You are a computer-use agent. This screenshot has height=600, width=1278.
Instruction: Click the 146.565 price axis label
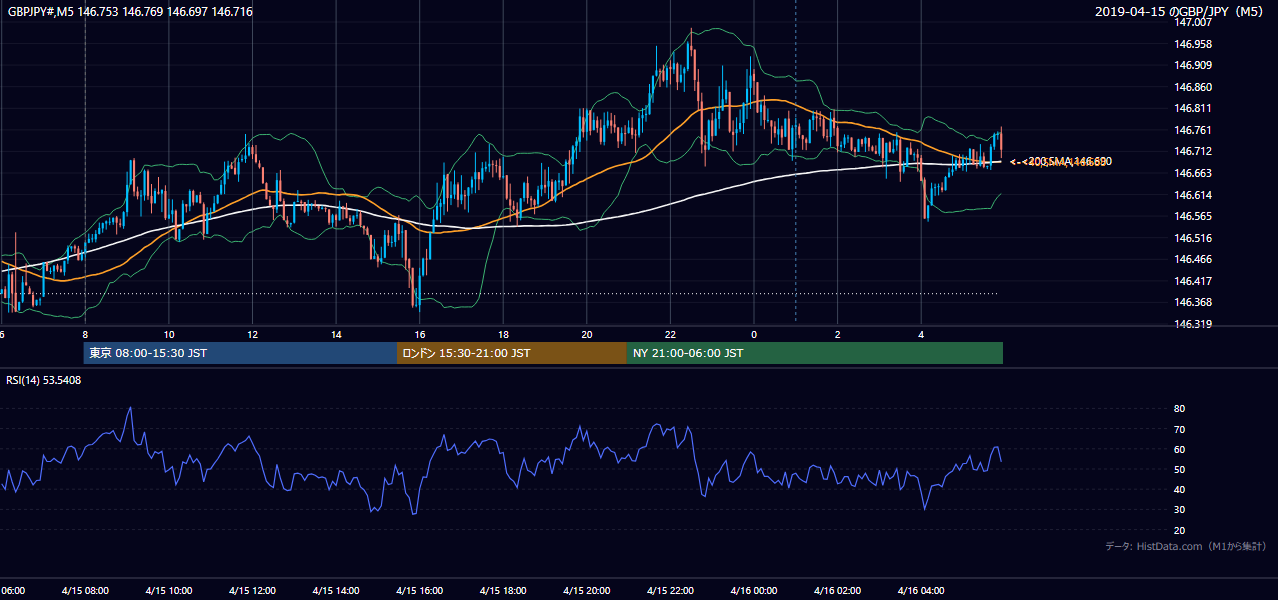tap(1193, 216)
